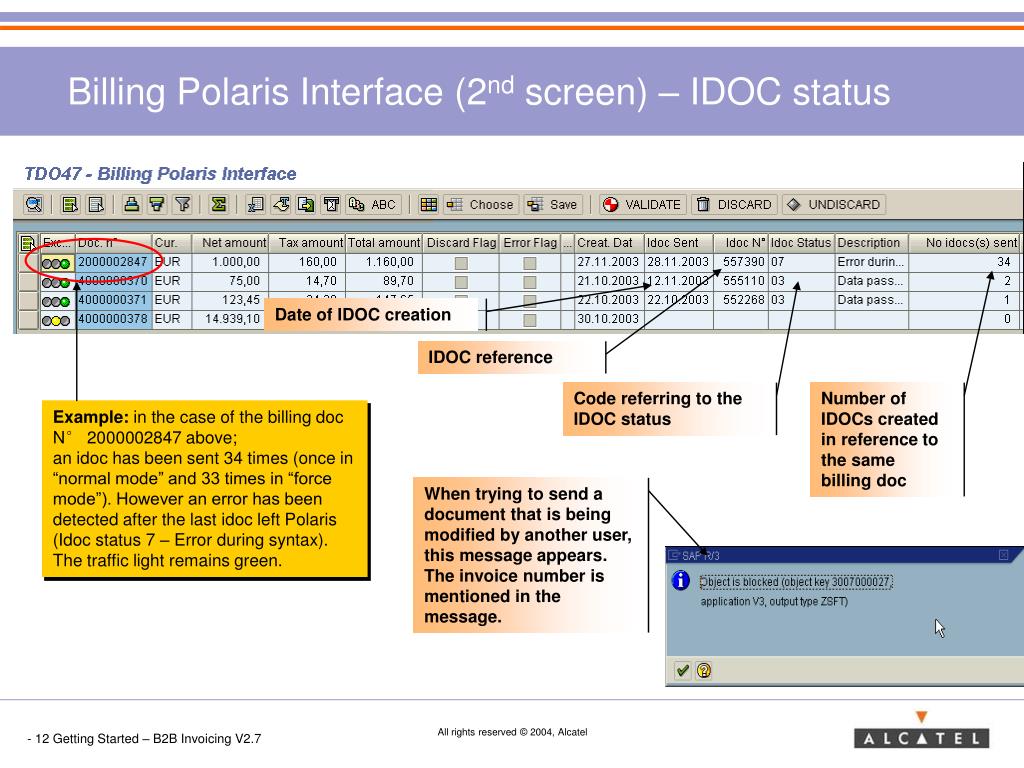Screen dimensions: 1024x768
Task: Click the DISCARD button
Action: click(733, 204)
